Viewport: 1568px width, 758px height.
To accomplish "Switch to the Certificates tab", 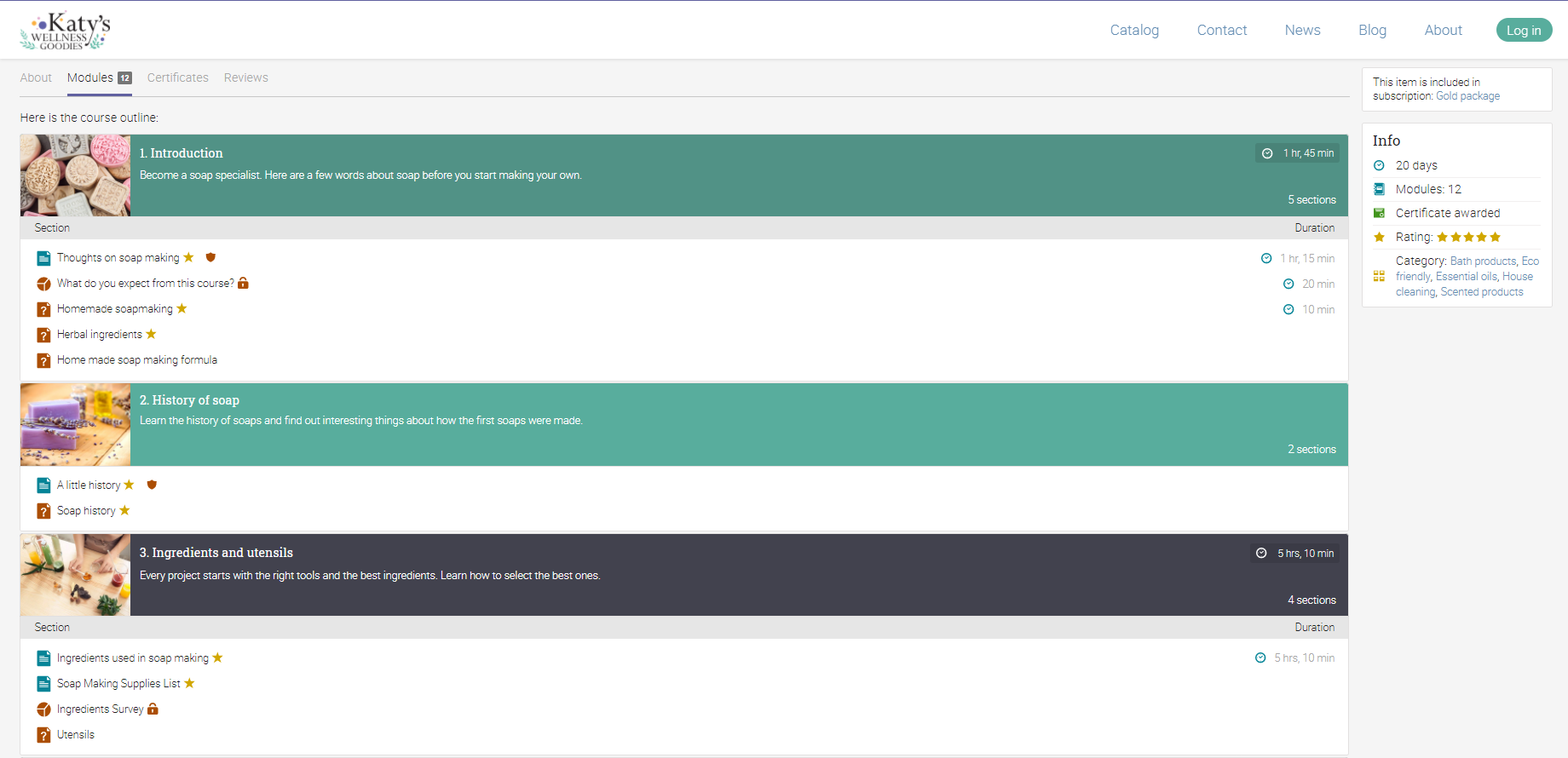I will click(x=177, y=78).
